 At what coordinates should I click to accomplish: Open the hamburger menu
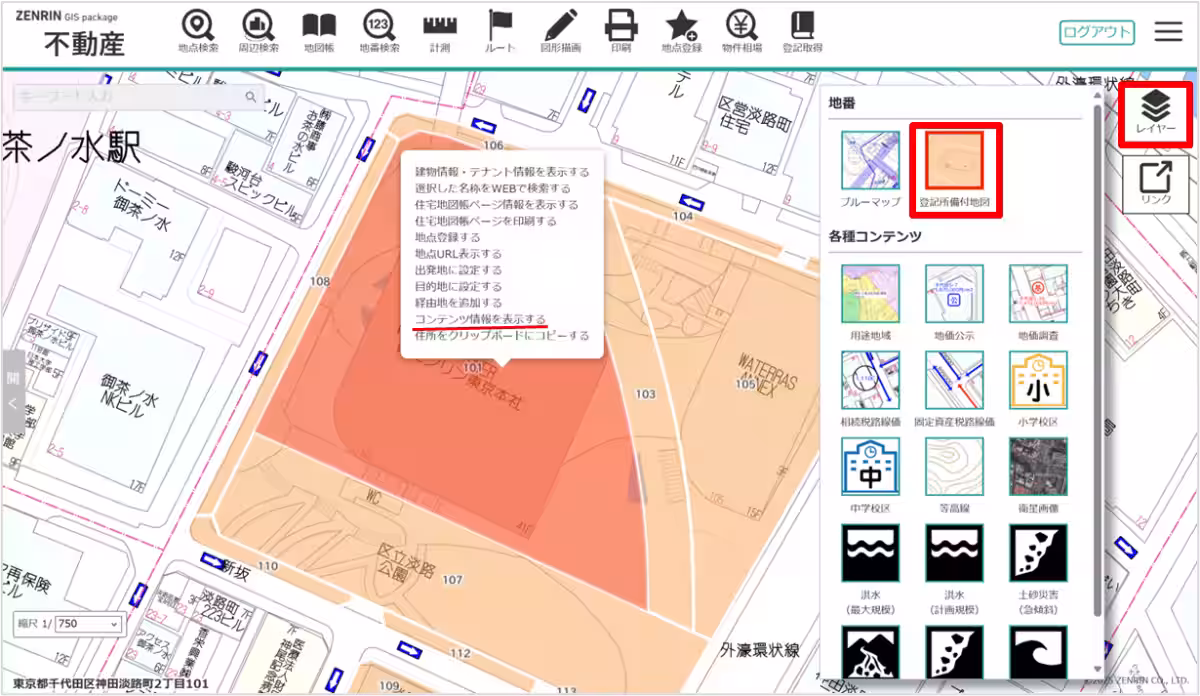click(1168, 32)
